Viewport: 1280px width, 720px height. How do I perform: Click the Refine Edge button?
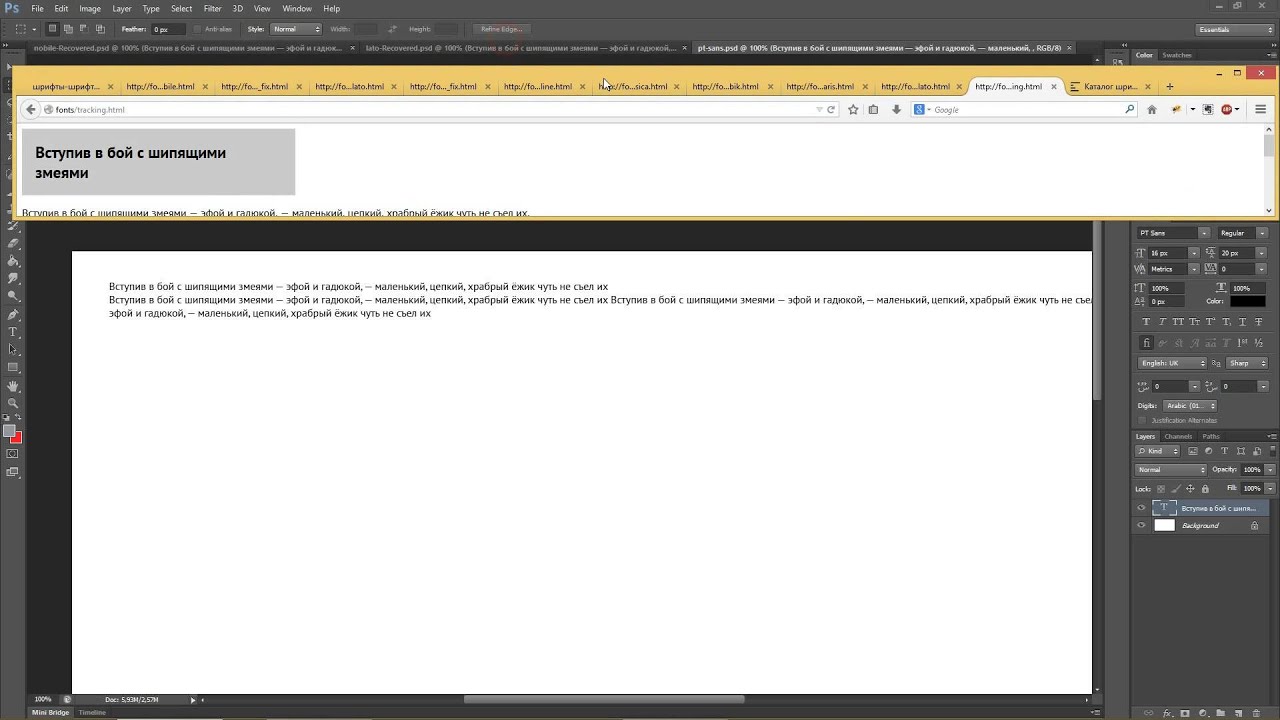tap(501, 29)
